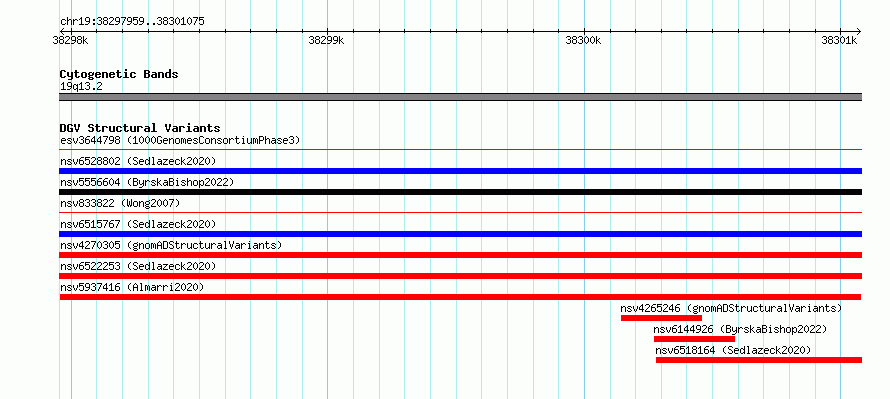This screenshot has height=399, width=890.
Task: Click the black nsv5556604 variant bar
Action: (460, 192)
